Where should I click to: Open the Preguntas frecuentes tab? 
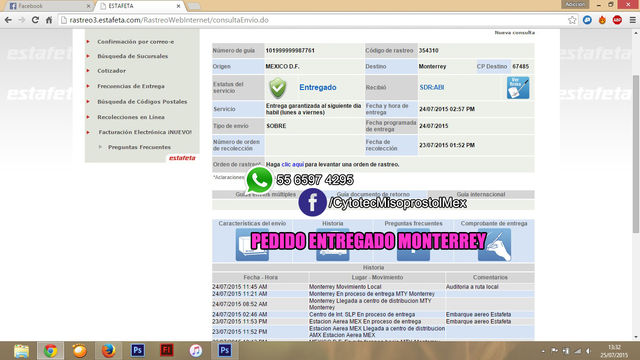[x=413, y=224]
